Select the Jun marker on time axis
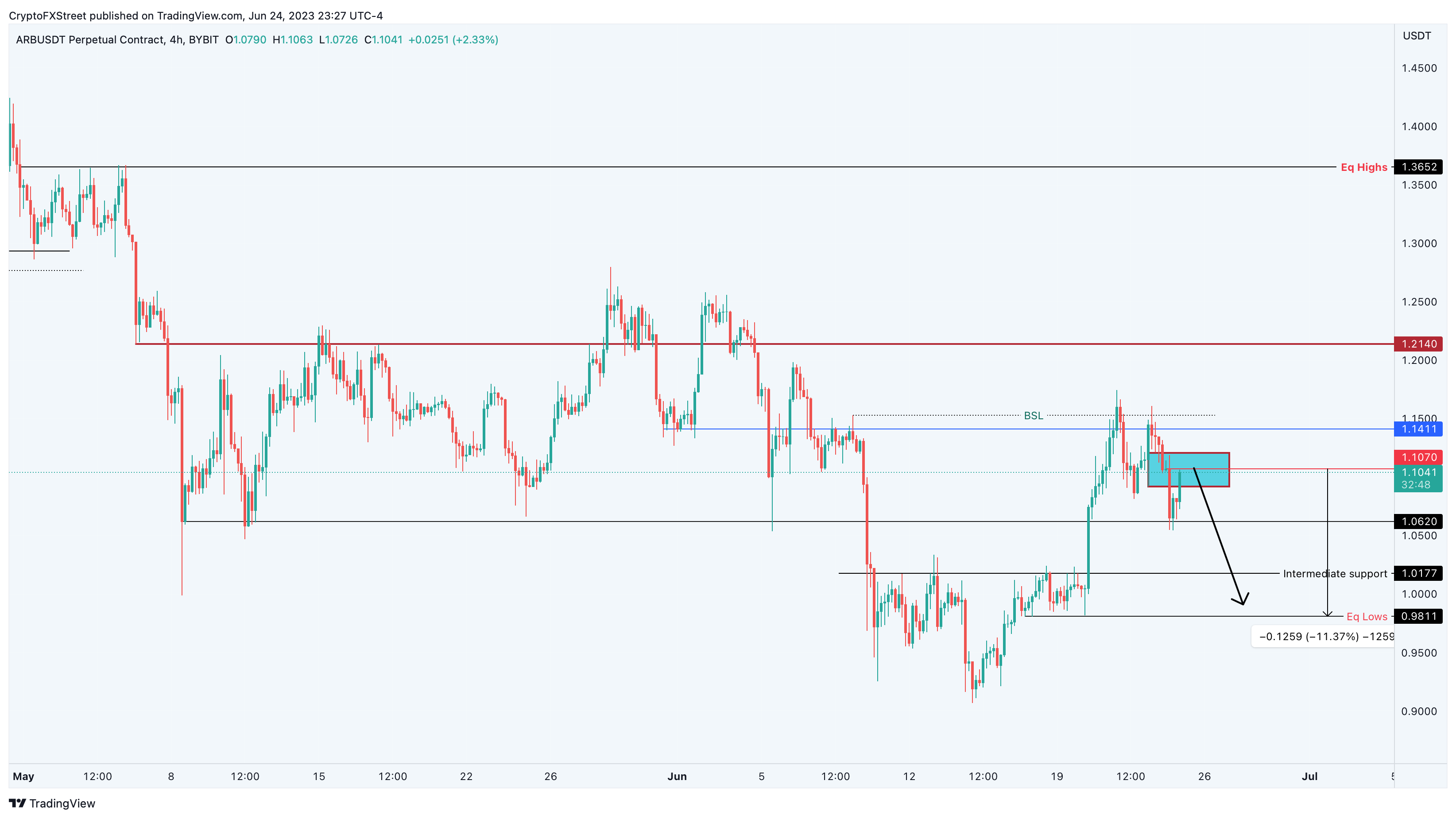1456x819 pixels. pyautogui.click(x=677, y=776)
